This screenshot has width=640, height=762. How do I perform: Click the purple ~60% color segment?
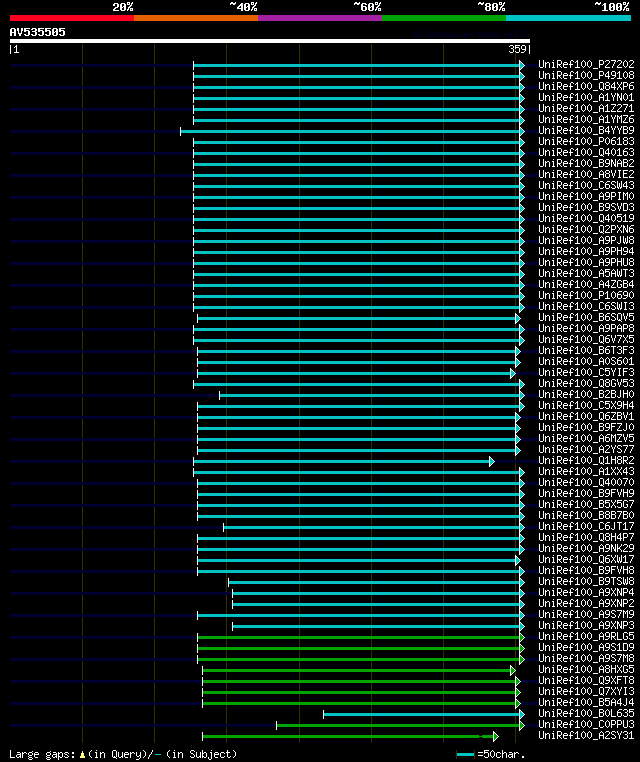point(320,18)
